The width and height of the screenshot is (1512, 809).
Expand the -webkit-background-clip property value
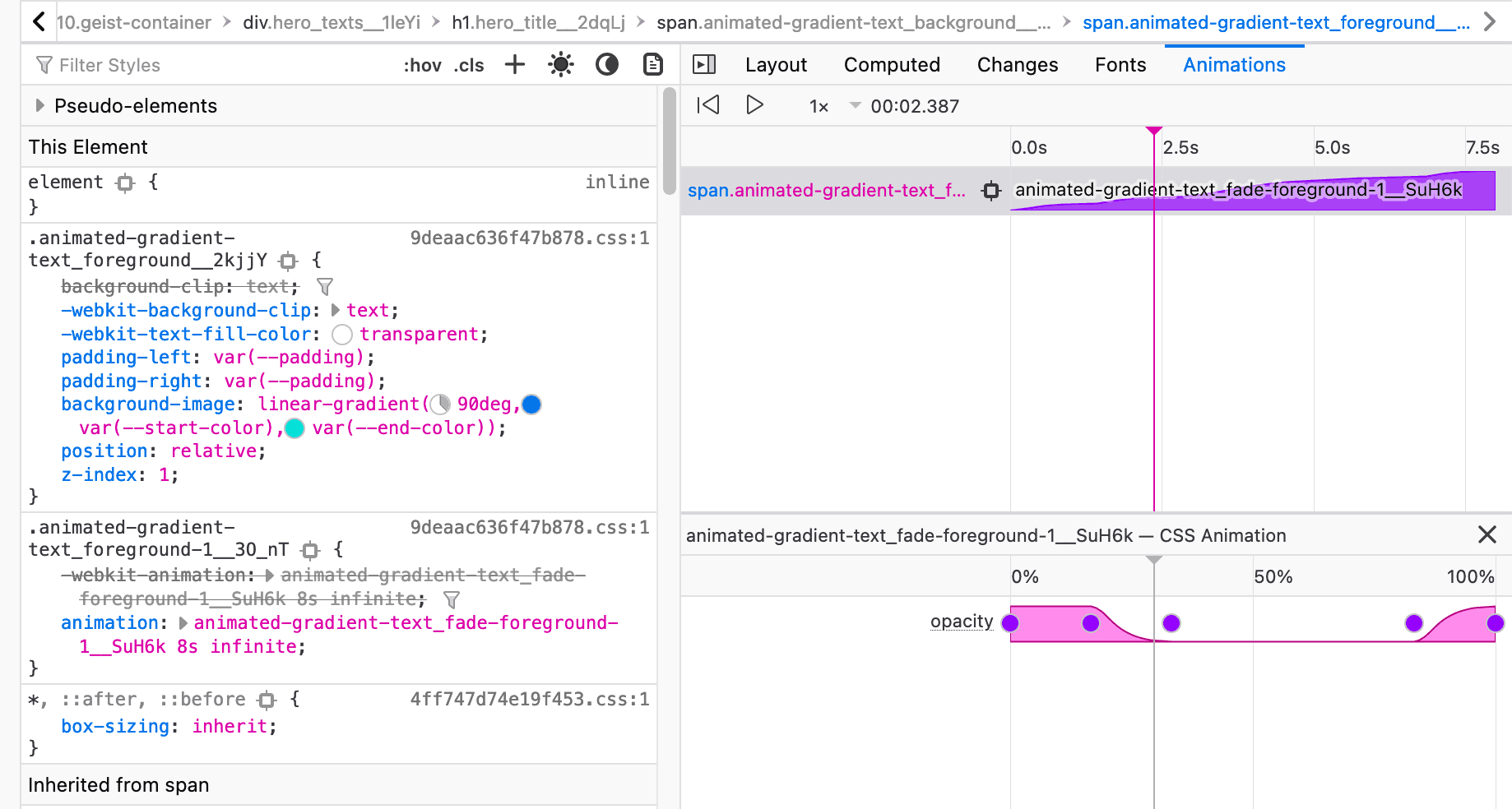pos(336,311)
